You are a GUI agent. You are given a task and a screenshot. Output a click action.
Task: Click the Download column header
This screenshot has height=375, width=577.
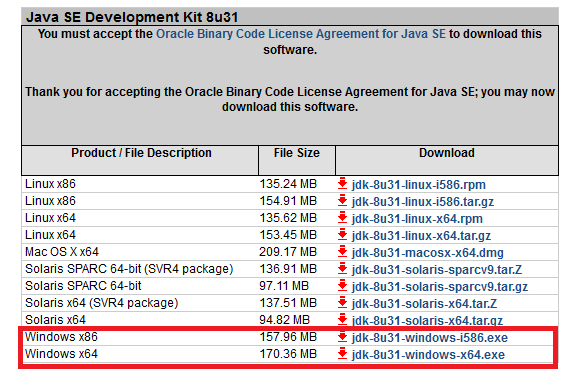click(447, 153)
